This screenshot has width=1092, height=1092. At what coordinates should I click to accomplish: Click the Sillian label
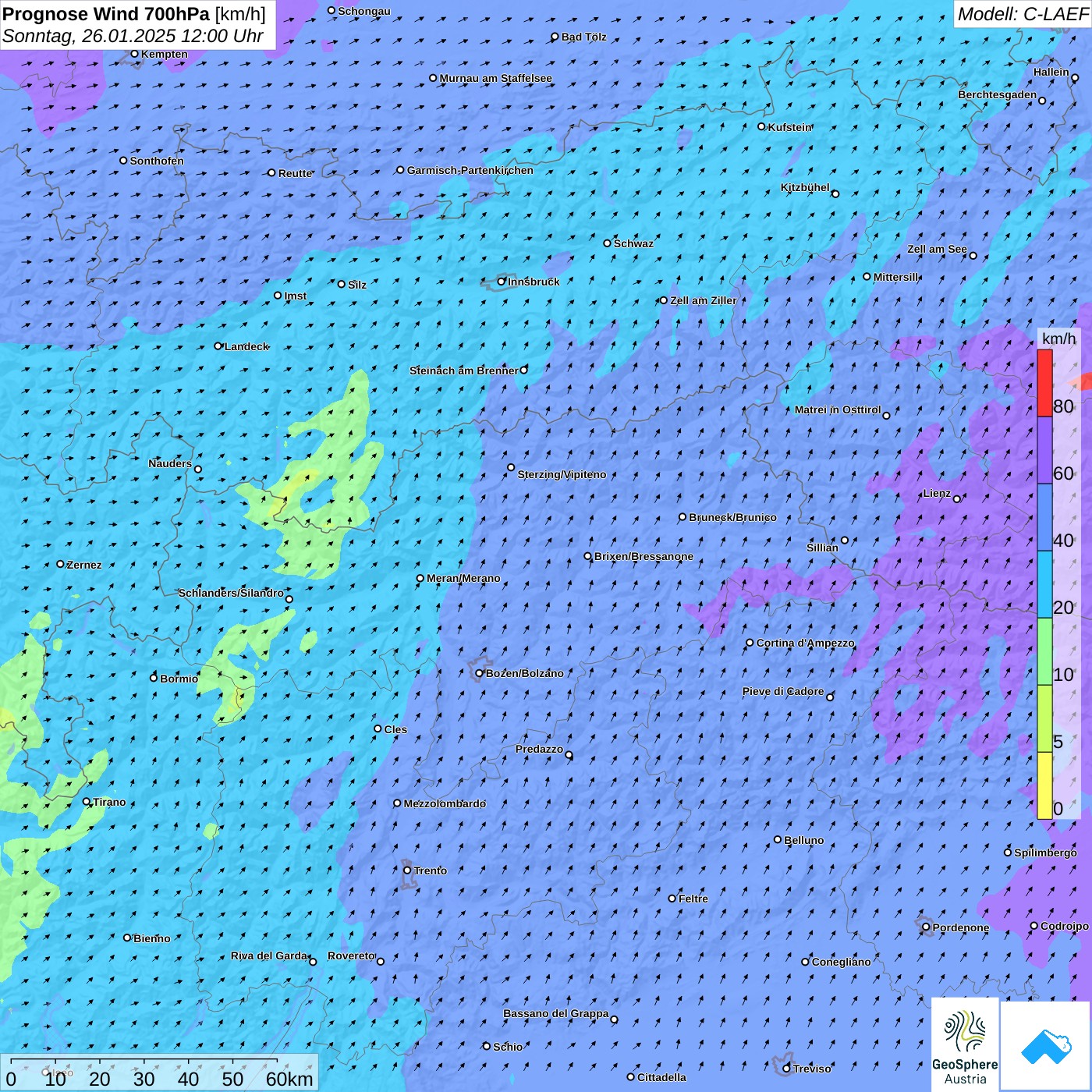pos(822,548)
